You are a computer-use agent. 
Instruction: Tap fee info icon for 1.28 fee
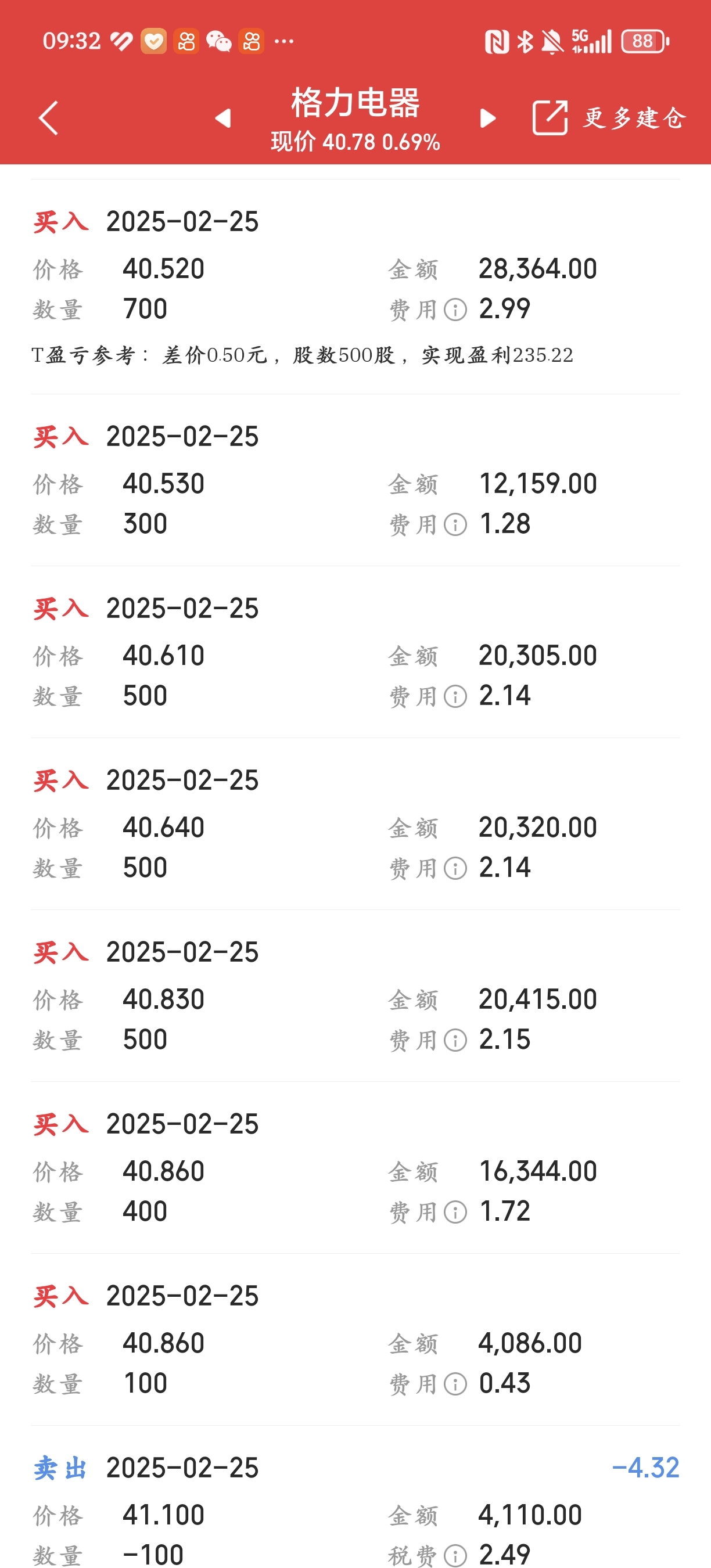(x=455, y=524)
